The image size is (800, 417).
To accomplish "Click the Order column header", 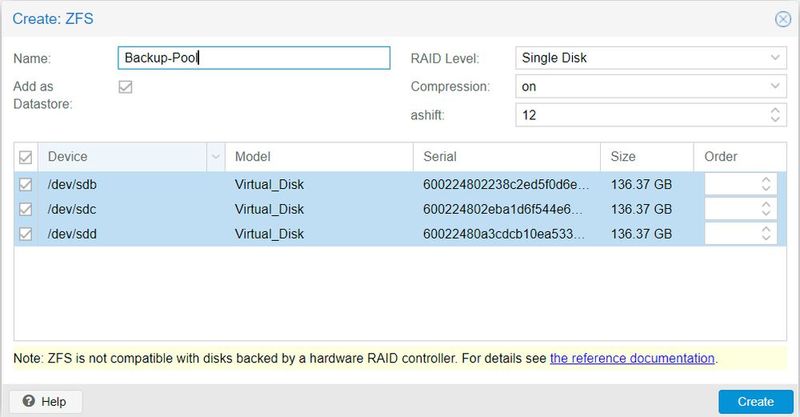I will click(740, 157).
